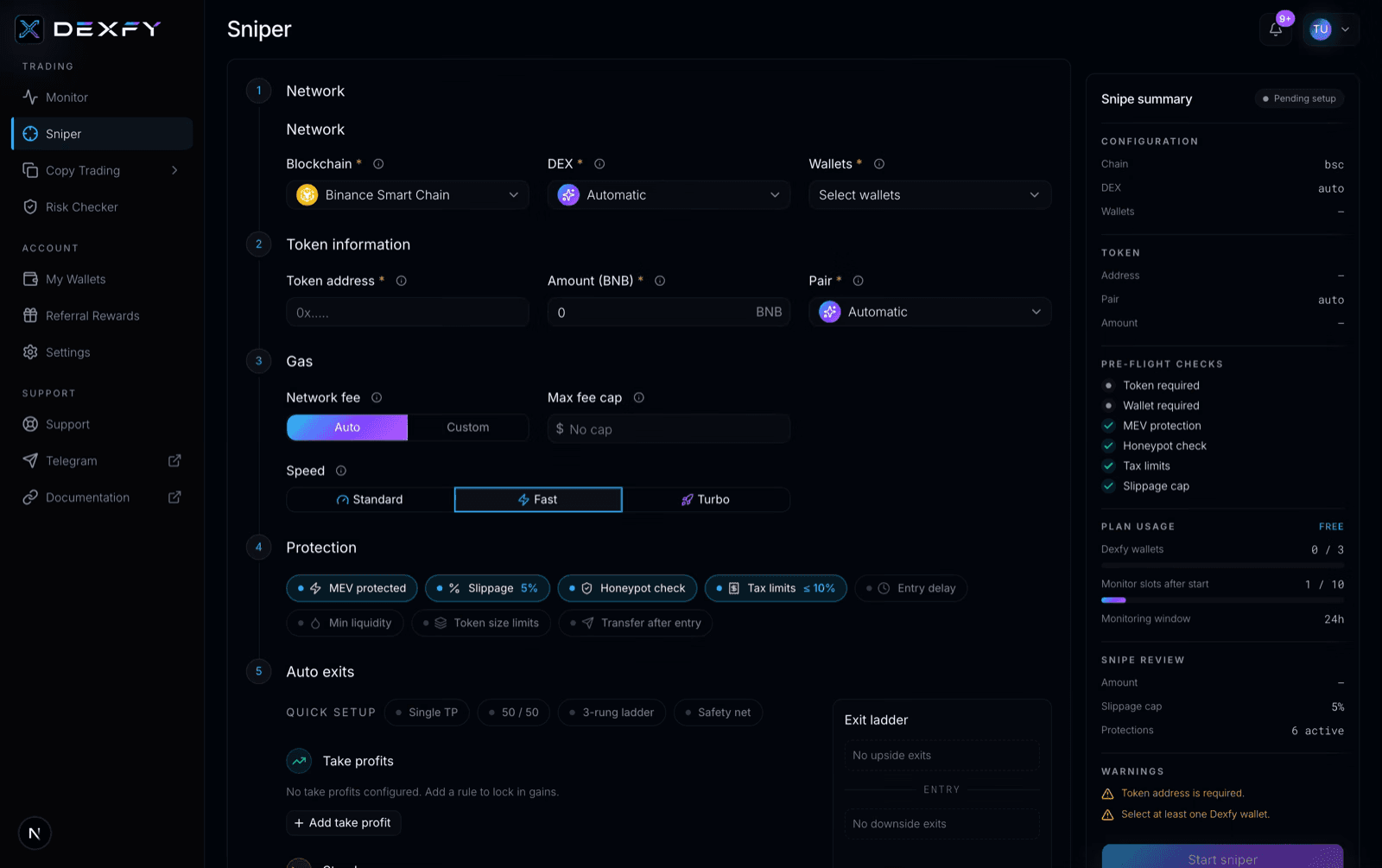Screen dimensions: 1382x868
Task: Enable Min liquidity protection chip
Action: (345, 623)
